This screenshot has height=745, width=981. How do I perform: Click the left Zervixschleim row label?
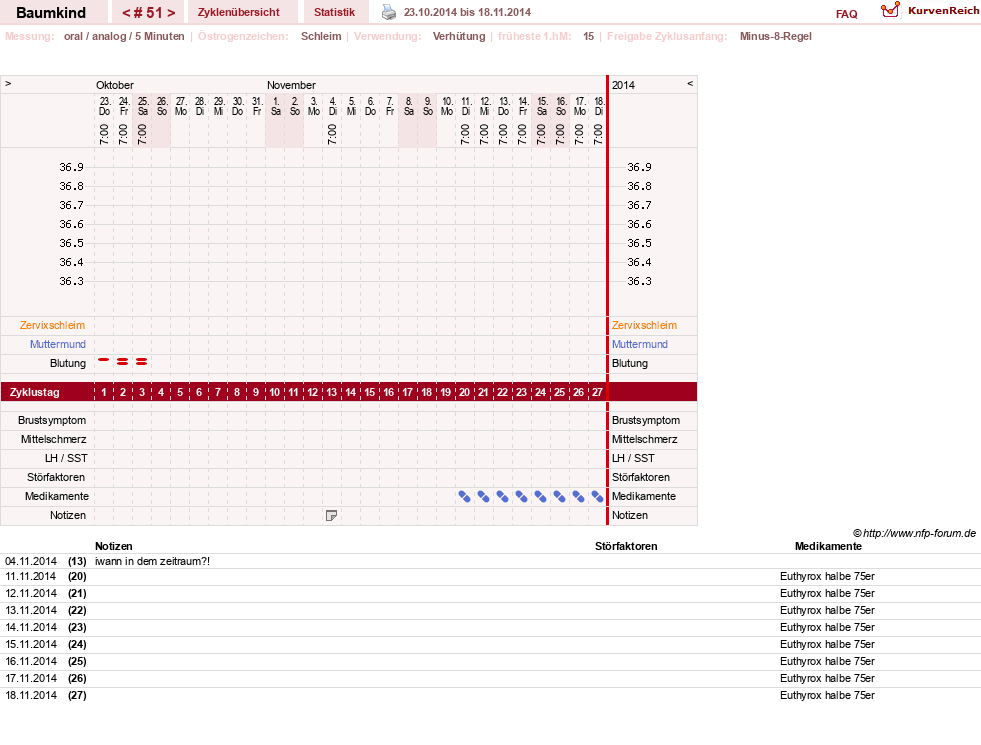coord(53,325)
